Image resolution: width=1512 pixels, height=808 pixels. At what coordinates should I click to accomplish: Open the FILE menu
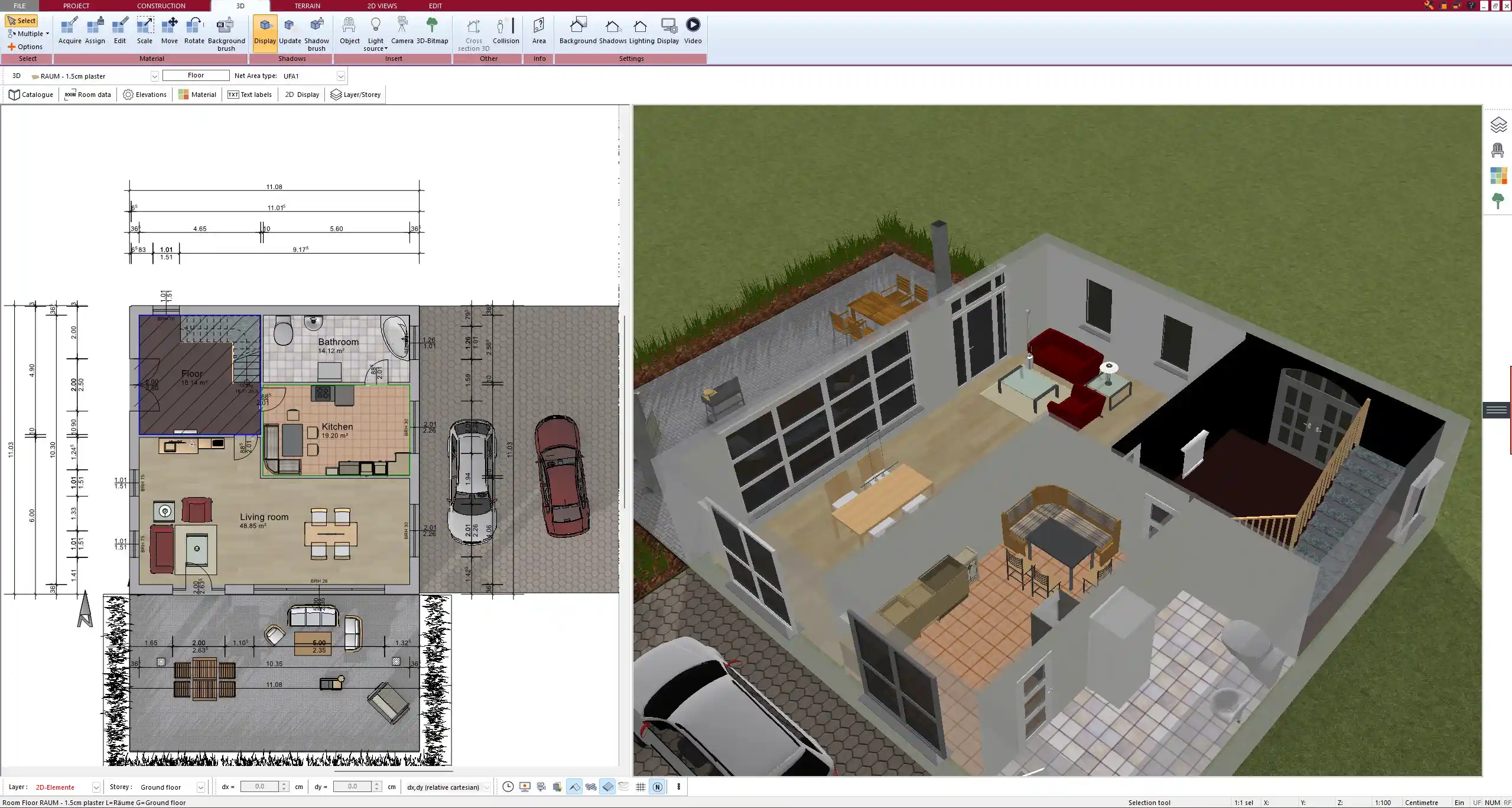(19, 5)
